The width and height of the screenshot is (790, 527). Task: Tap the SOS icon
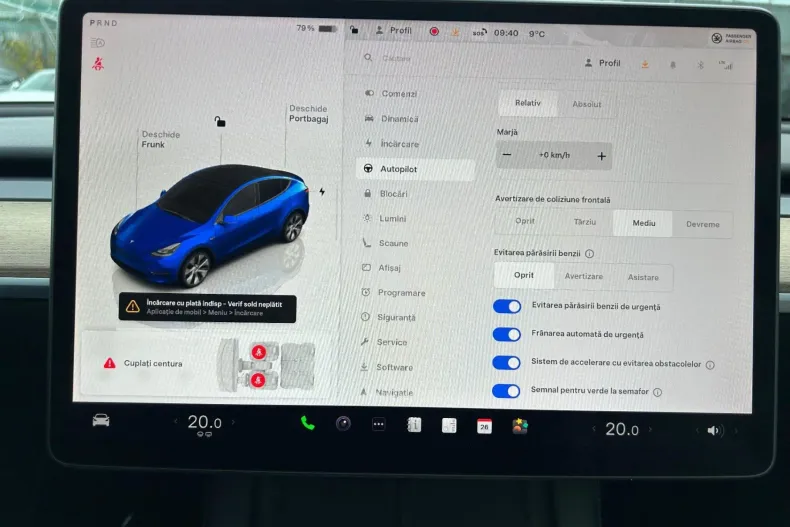click(x=479, y=33)
